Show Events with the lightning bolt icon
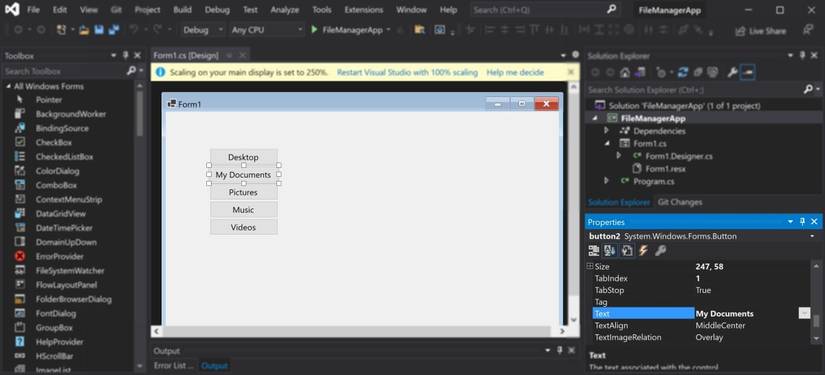Screen dimensions: 825x375 pos(643,251)
